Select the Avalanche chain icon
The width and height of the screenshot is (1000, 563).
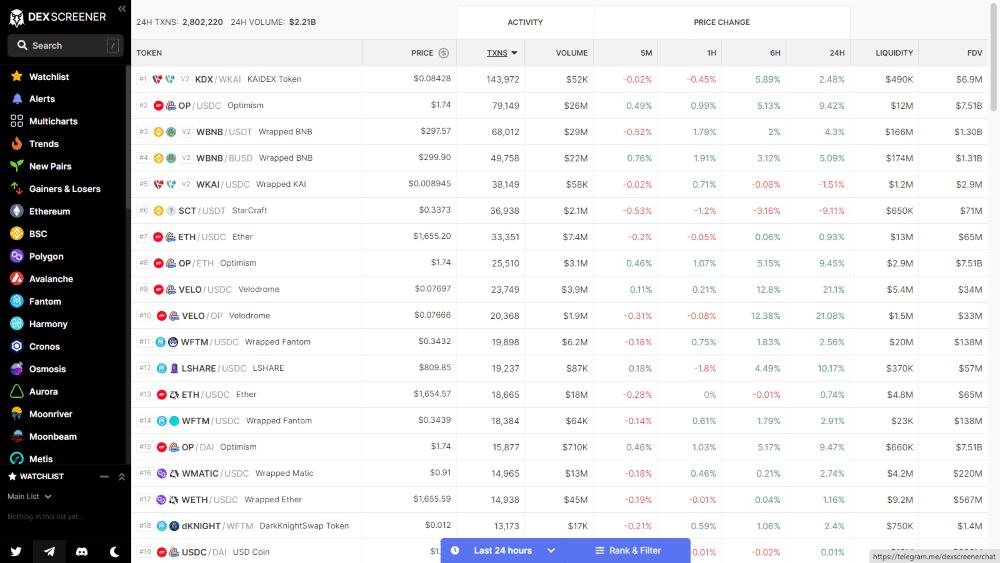click(x=17, y=279)
